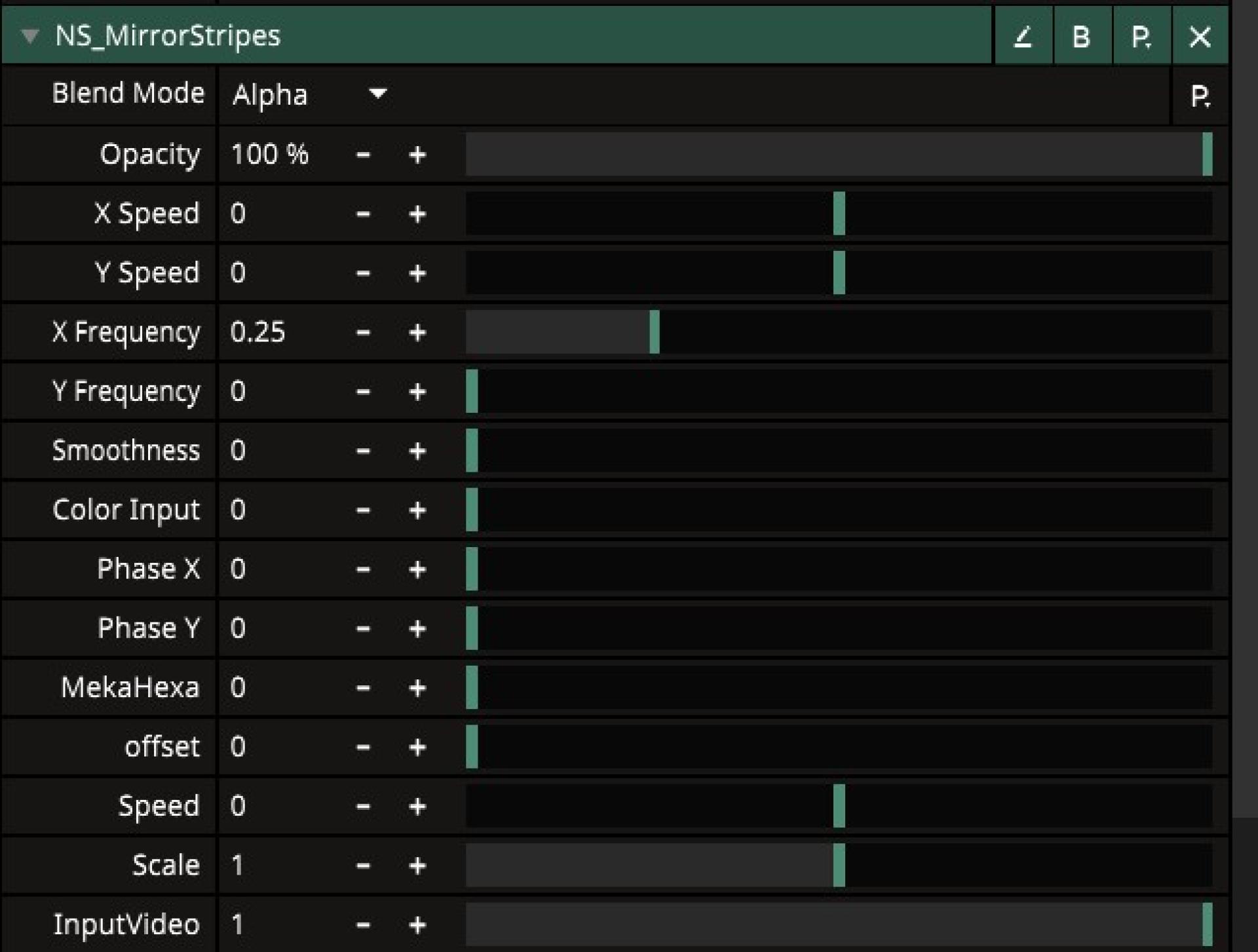Remove NS_MirrorStripes effect with X icon
Viewport: 1258px width, 952px height.
[x=1200, y=37]
